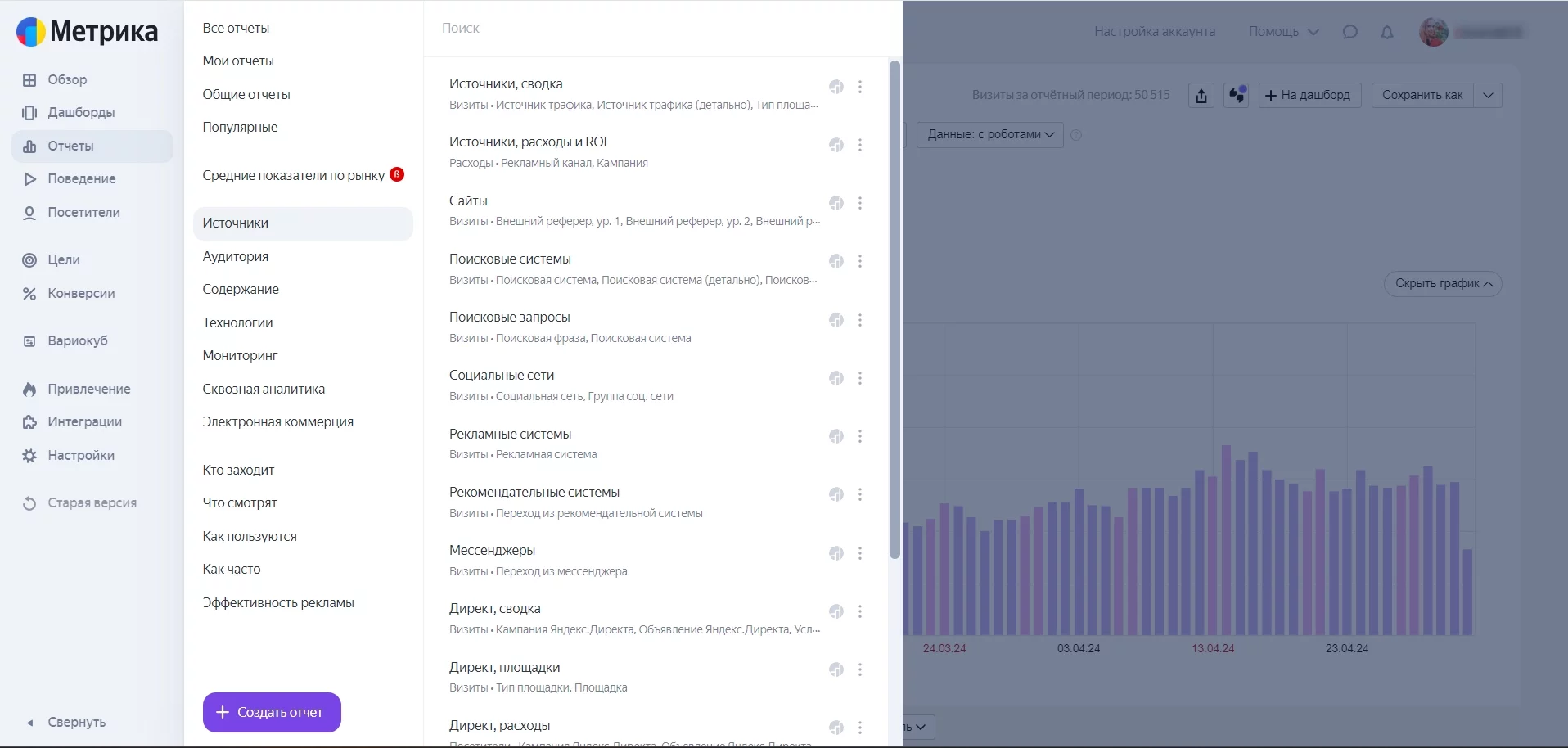The height and width of the screenshot is (748, 1568).
Task: Open the export icon button near visit count
Action: pyautogui.click(x=1201, y=96)
